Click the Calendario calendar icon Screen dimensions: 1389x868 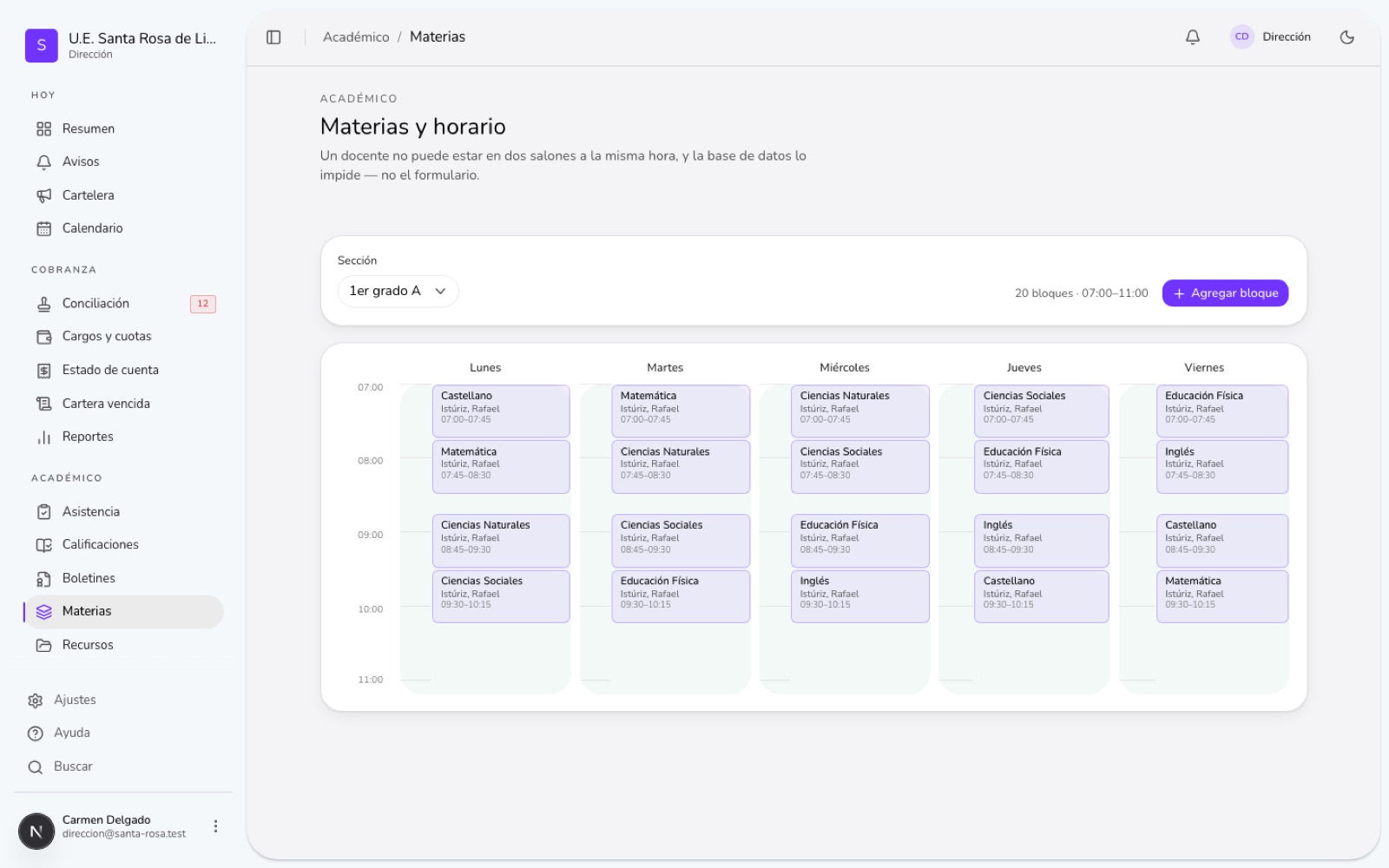point(44,229)
